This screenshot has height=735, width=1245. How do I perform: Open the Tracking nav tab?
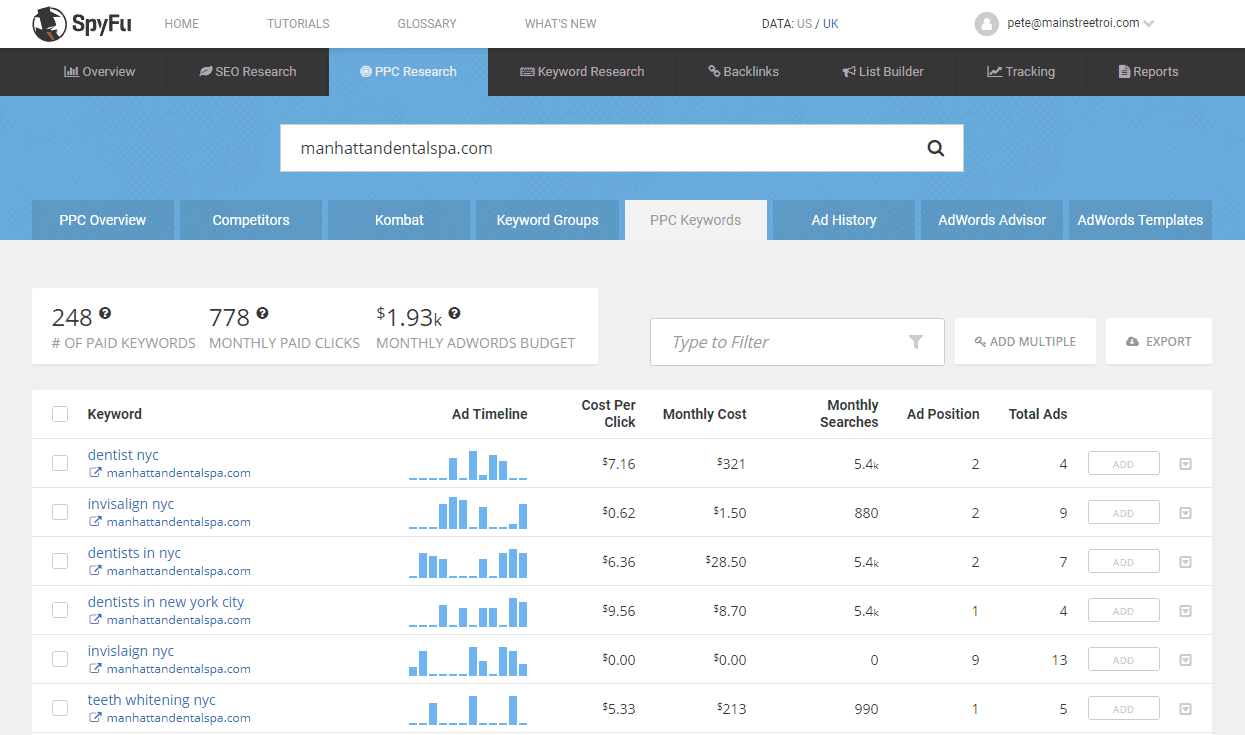[x=1021, y=72]
